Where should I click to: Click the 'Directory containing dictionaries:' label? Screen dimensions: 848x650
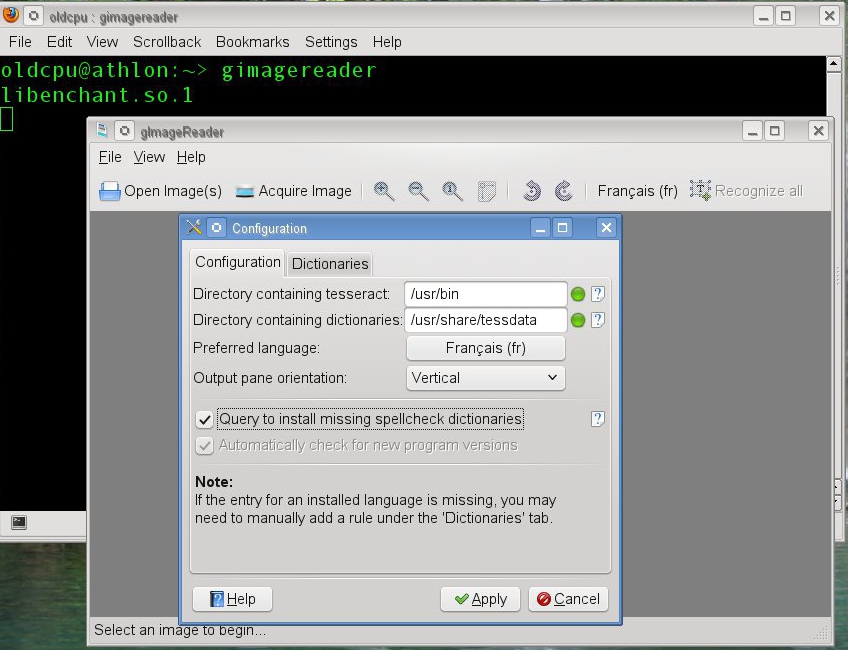[298, 320]
